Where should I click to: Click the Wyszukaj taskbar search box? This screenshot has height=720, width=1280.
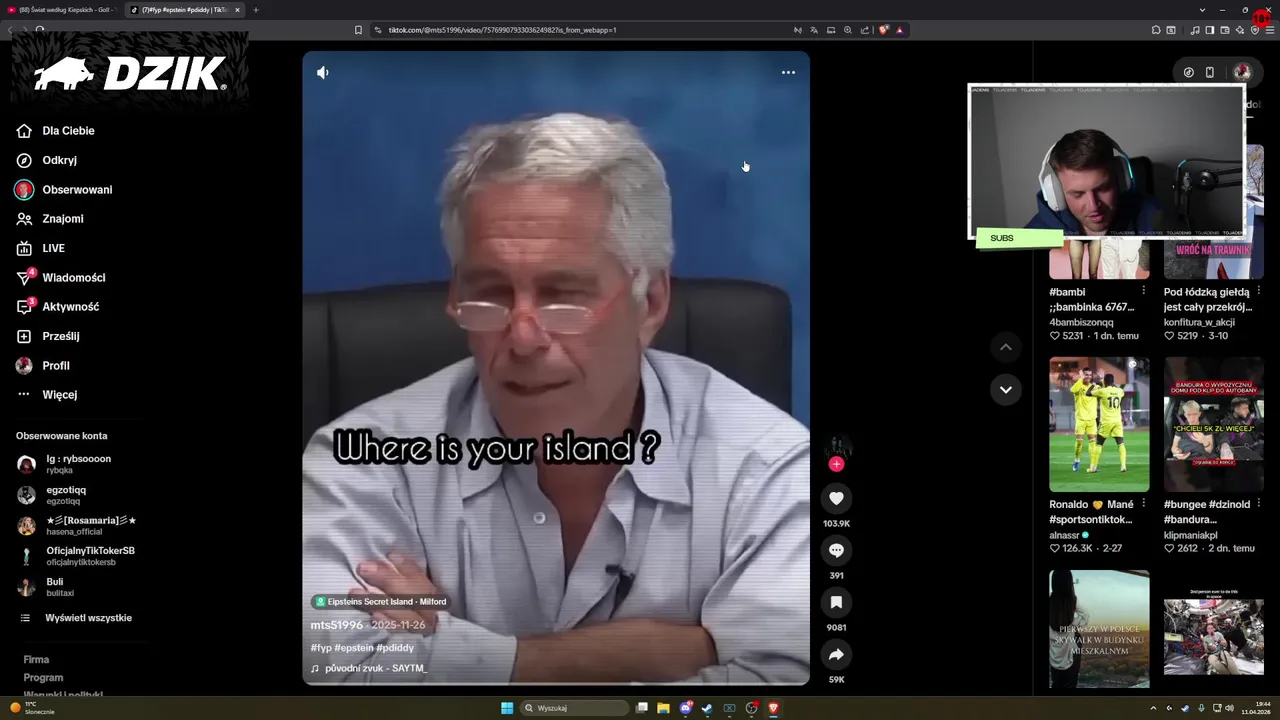click(575, 708)
